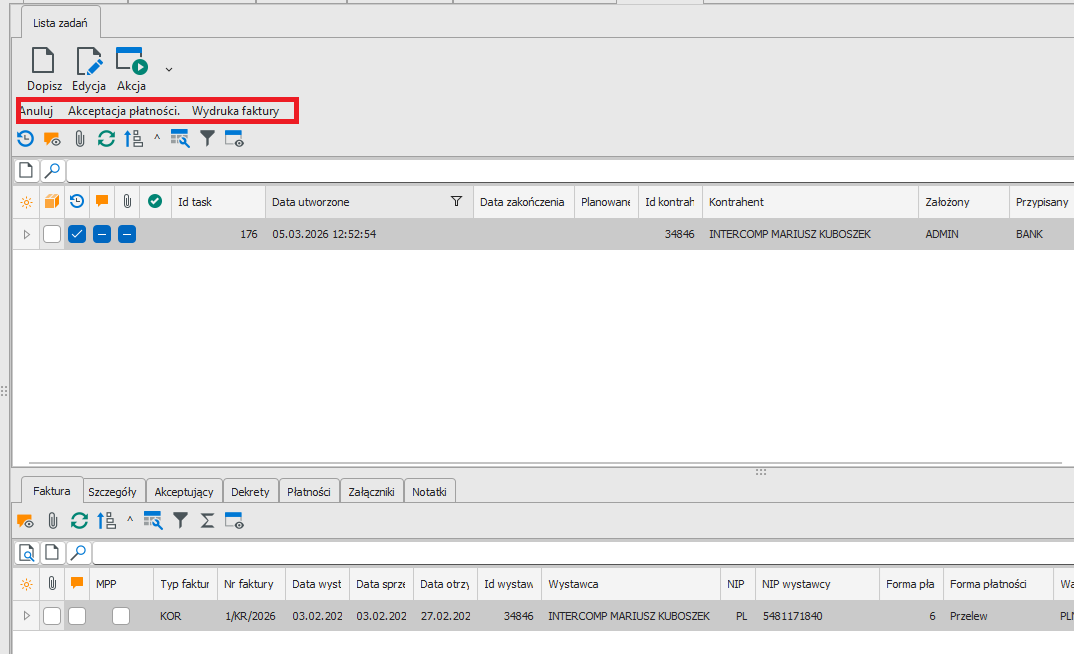The image size is (1074, 654).
Task: Tick the empty selection checkbox in task 176 row
Action: (52, 234)
